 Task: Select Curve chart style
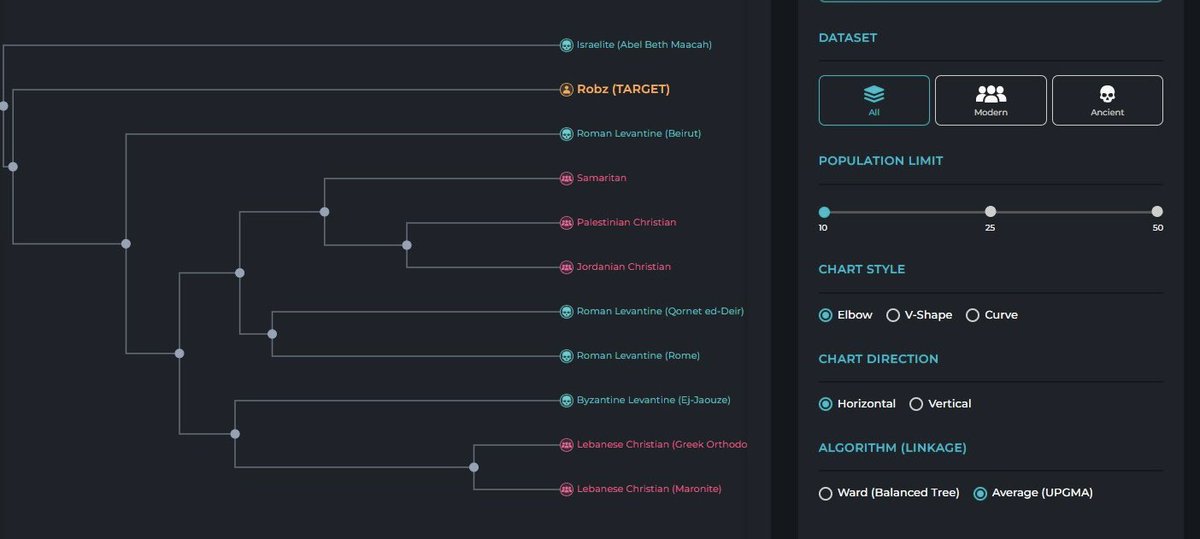992,315
